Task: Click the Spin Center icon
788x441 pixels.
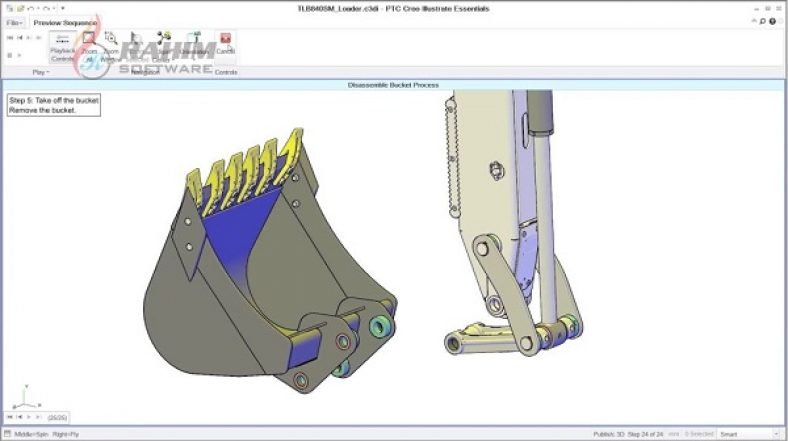Action: [x=163, y=38]
